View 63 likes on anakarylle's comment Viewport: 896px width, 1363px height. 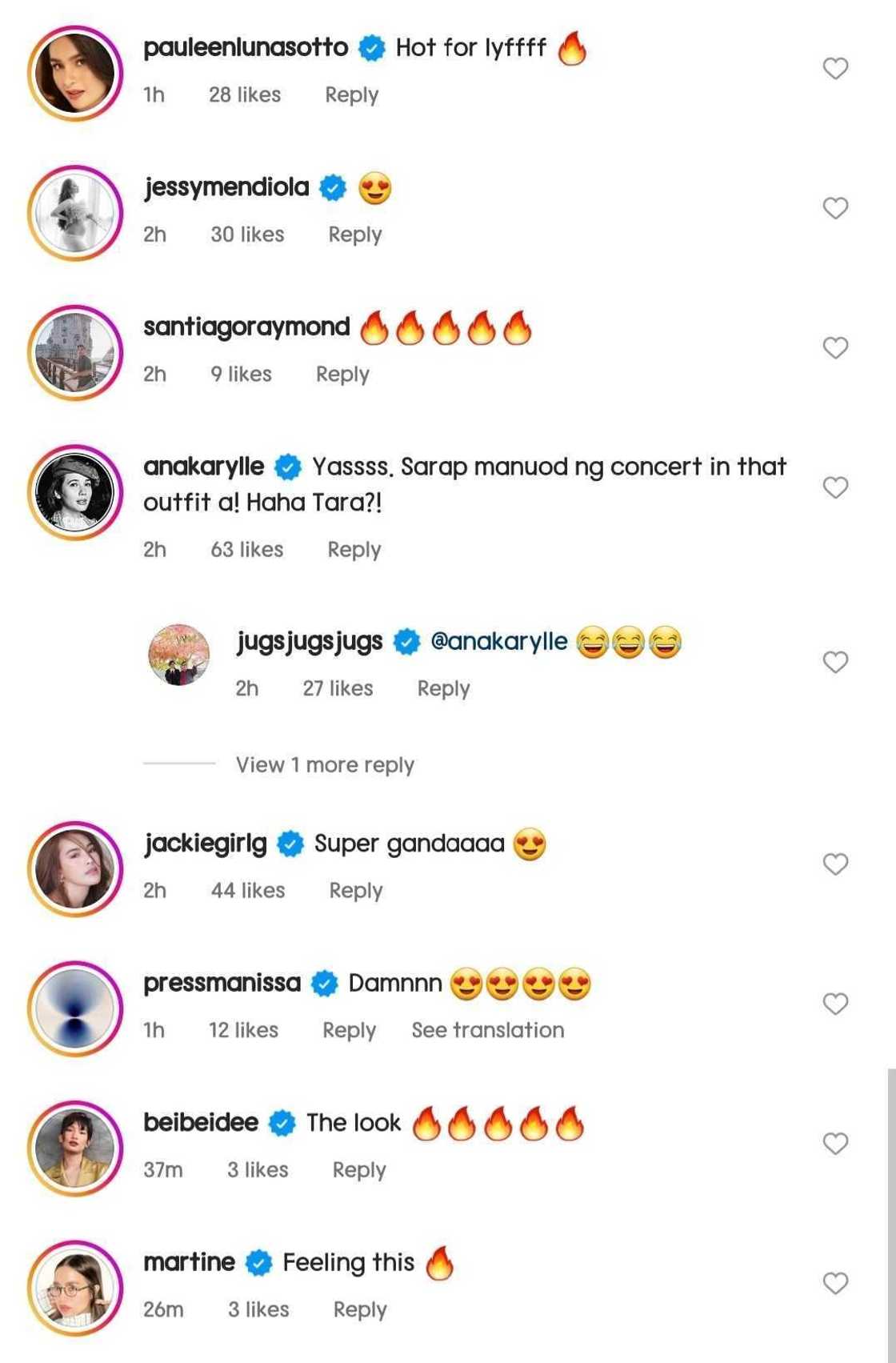tap(246, 550)
